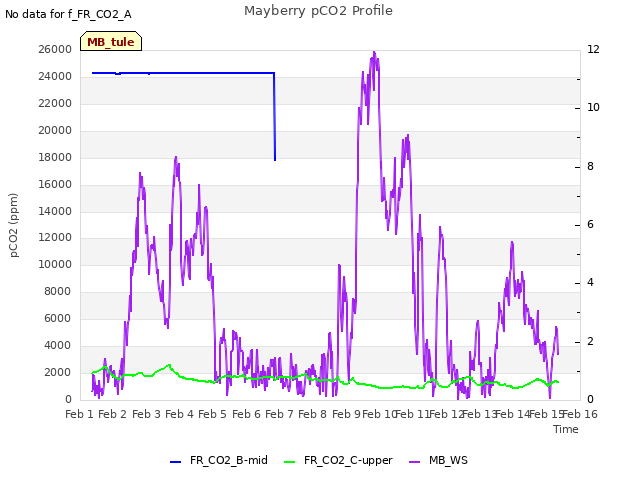Click the MB_tule annotation label
640x480 pixels.
111,42
